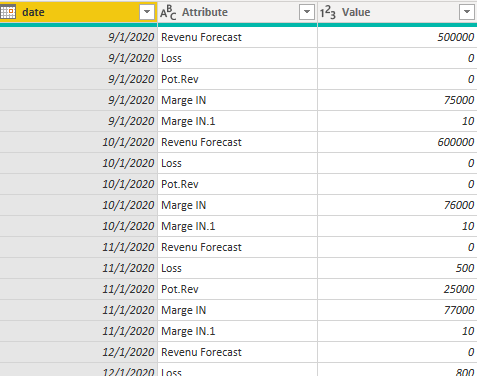Click value 0 in 9/1/2020 Loss row
The image size is (477, 376).
pyautogui.click(x=471, y=58)
